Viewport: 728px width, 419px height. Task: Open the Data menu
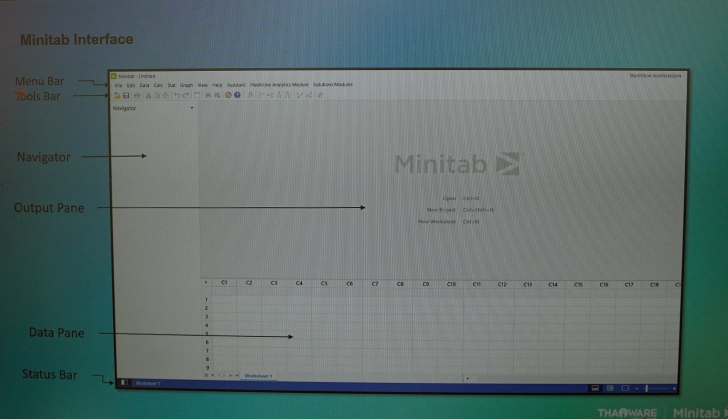coord(144,85)
